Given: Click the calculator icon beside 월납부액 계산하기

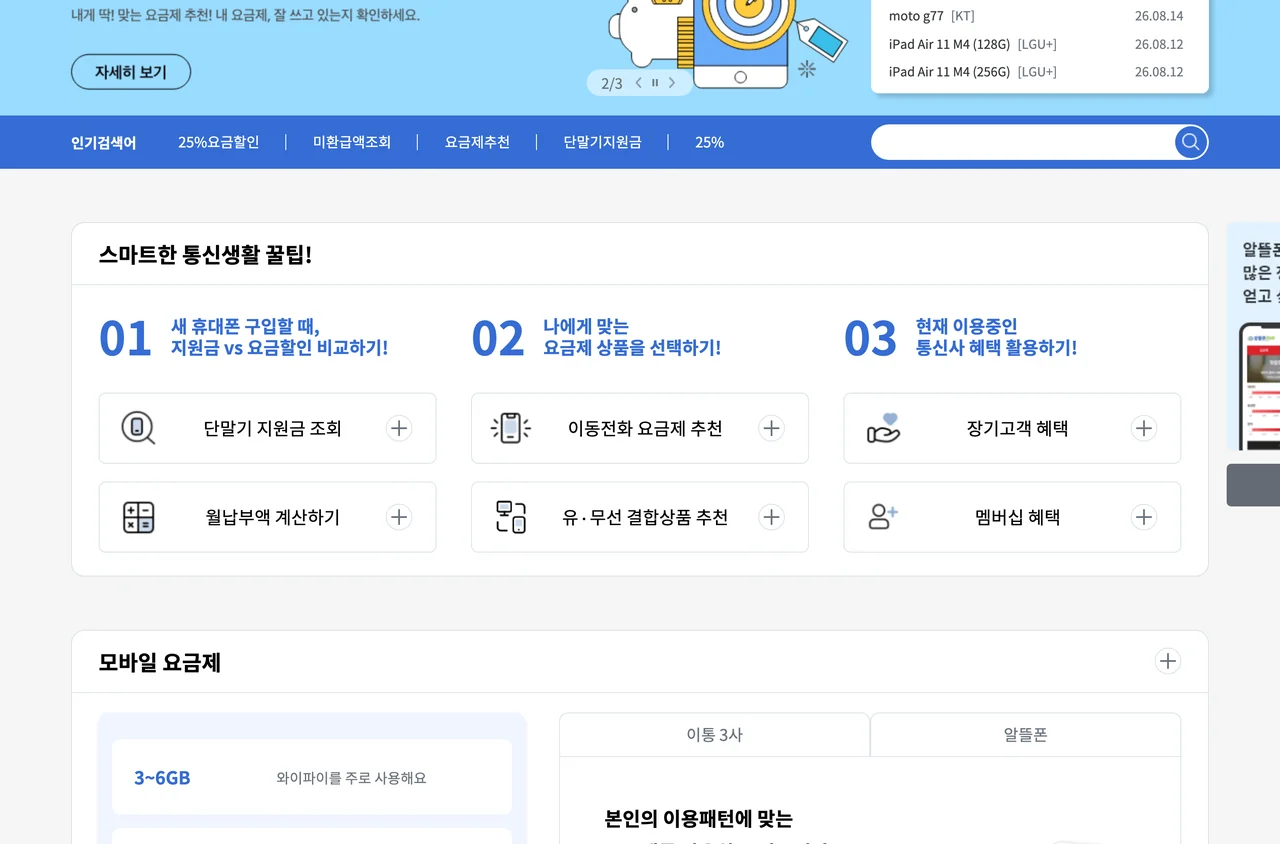Looking at the screenshot, I should 138,517.
